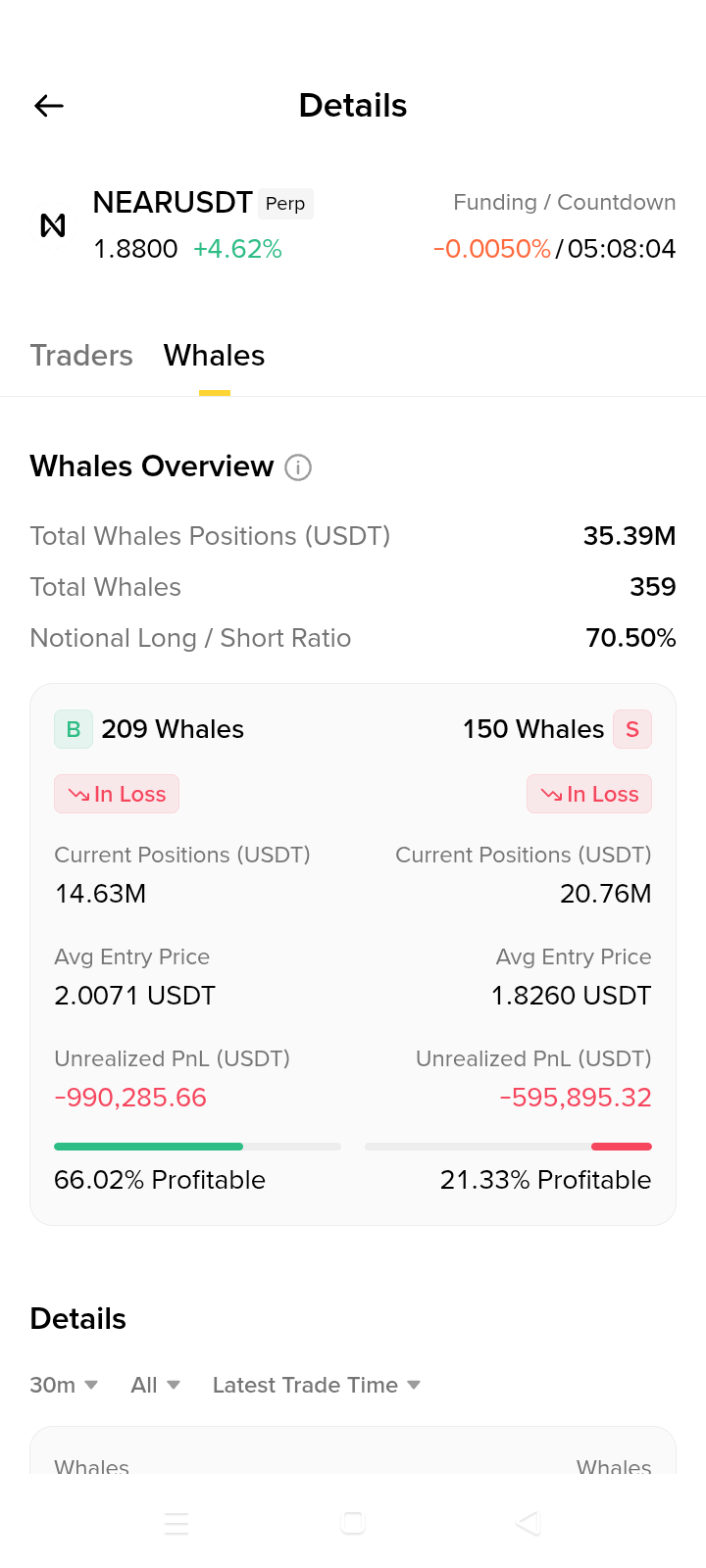Image resolution: width=706 pixels, height=1568 pixels.
Task: Click the green 66.02% profitable bar
Action: click(148, 1147)
